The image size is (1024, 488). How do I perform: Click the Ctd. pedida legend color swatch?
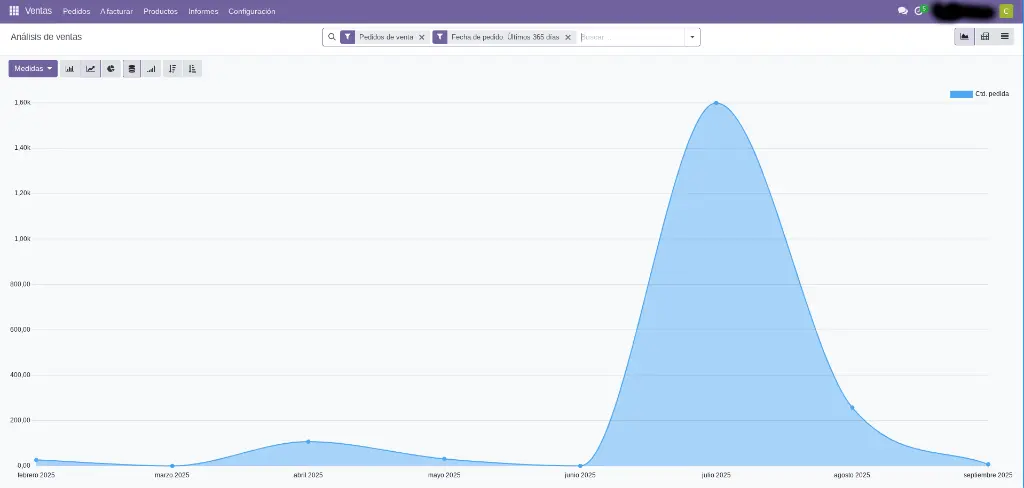[x=960, y=94]
